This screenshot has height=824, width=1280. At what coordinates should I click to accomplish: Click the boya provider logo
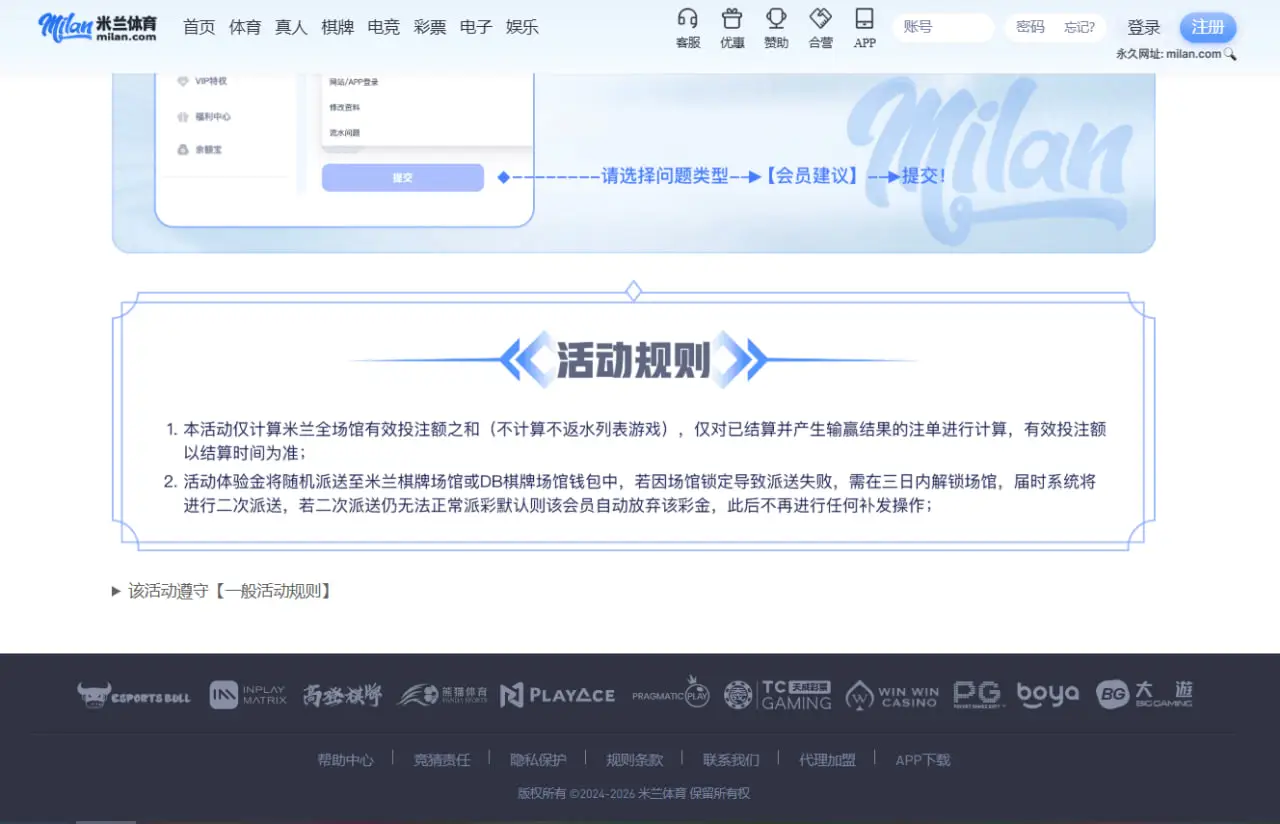pos(1048,695)
